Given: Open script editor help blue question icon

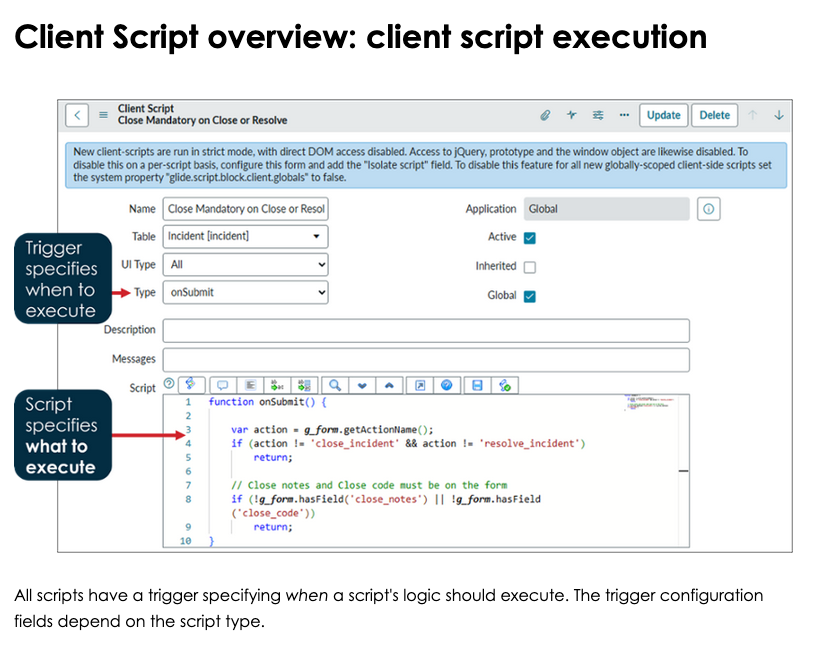Looking at the screenshot, I should click(447, 385).
